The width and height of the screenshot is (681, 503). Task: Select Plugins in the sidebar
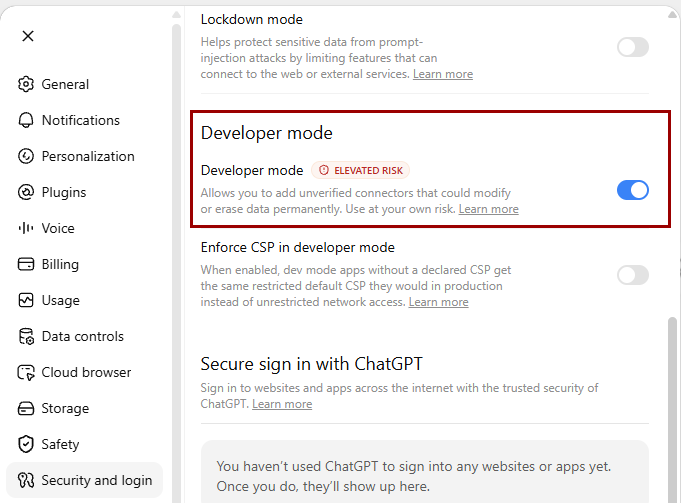[x=85, y=192]
